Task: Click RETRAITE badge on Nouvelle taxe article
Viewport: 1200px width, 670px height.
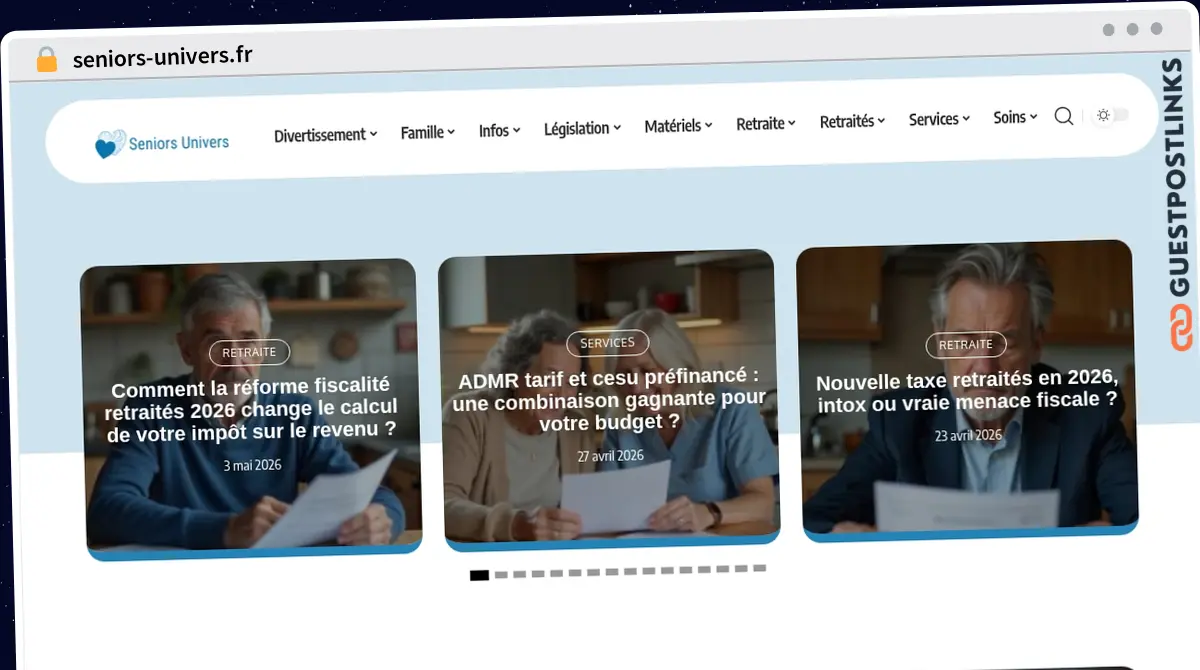Action: [x=966, y=345]
